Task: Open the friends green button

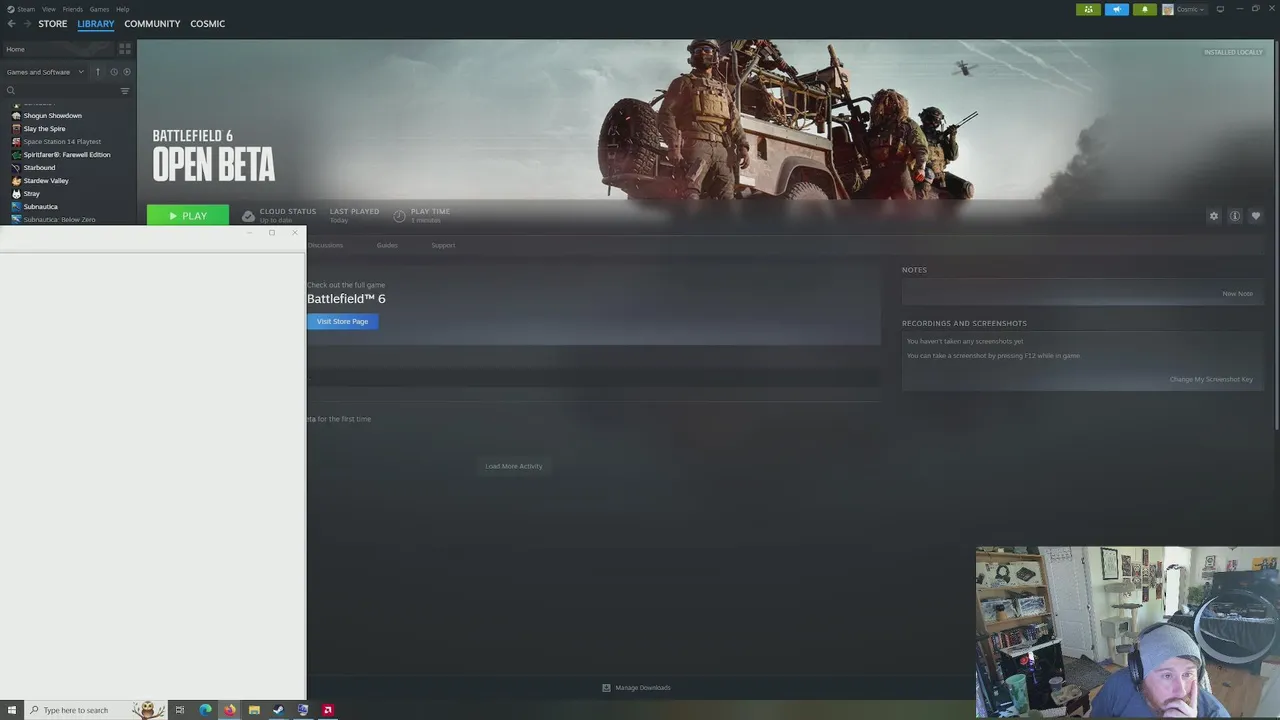Action: tap(1088, 9)
